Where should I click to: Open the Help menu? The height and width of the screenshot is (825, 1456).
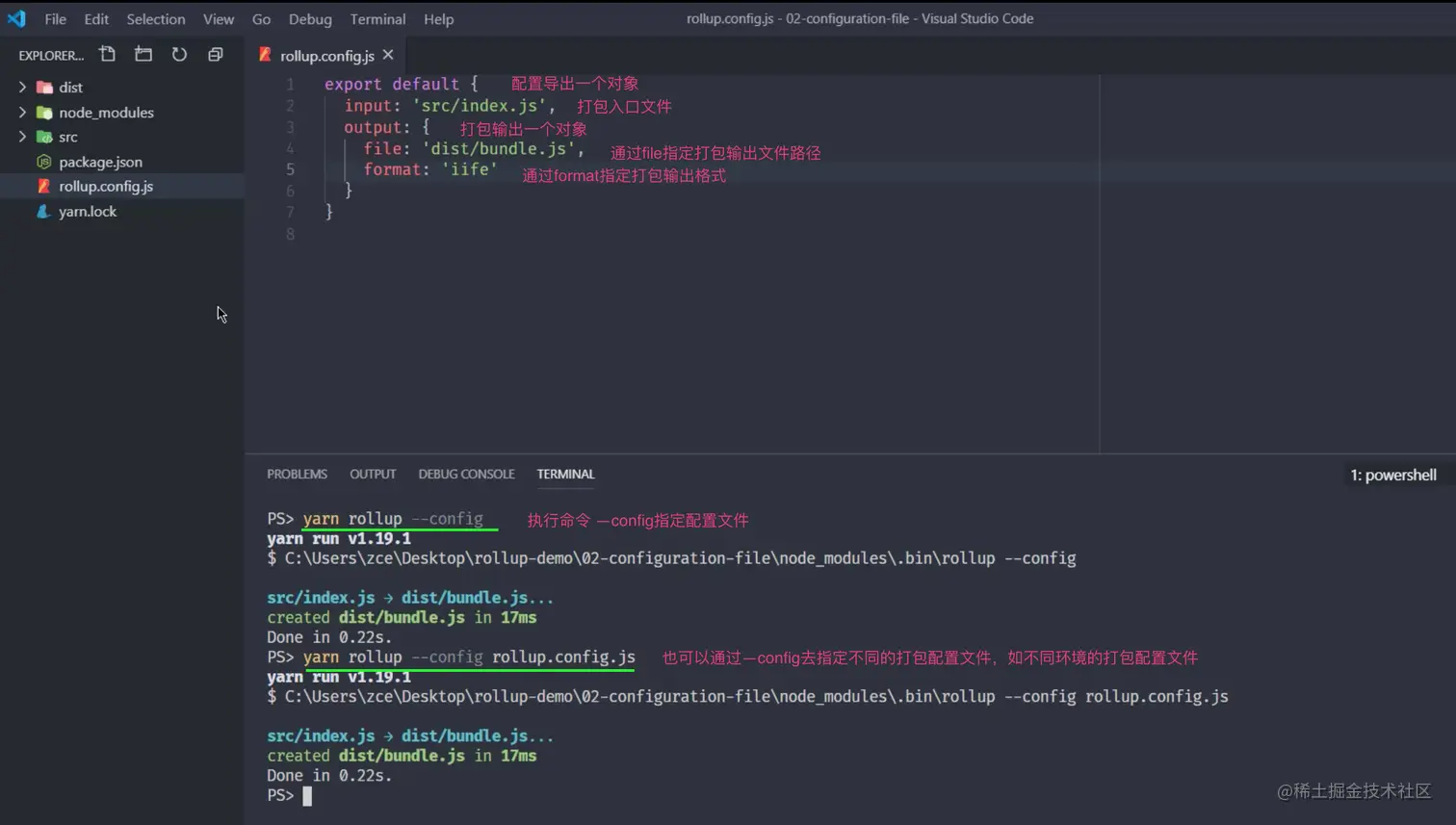(x=439, y=19)
